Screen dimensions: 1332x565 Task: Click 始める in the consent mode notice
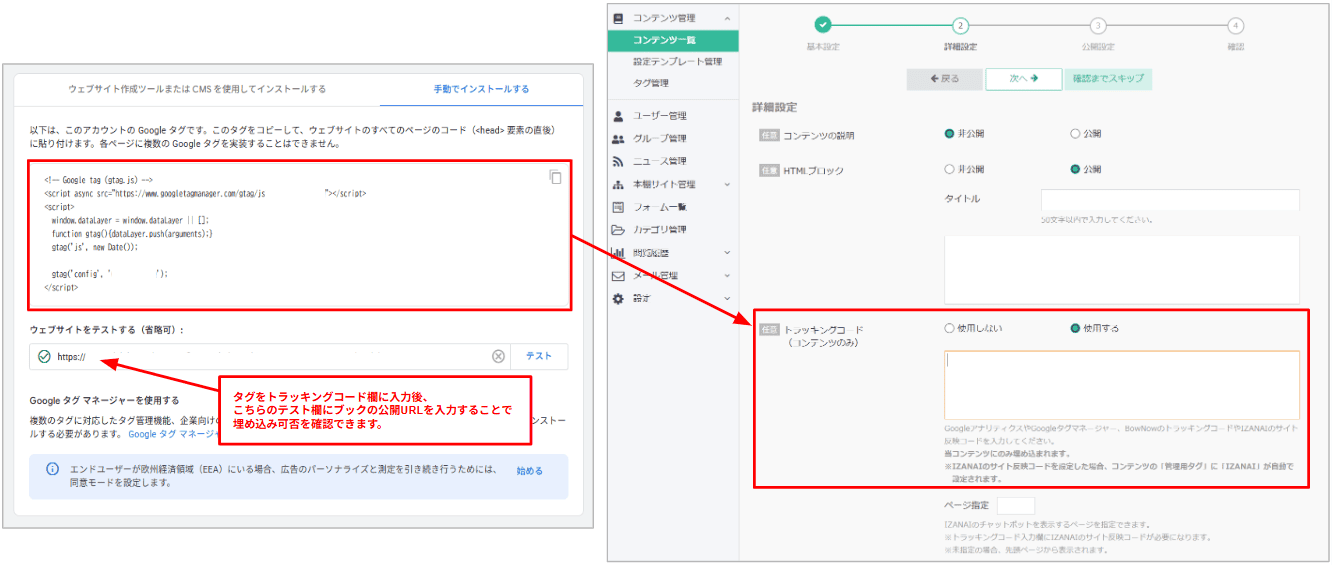[530, 470]
